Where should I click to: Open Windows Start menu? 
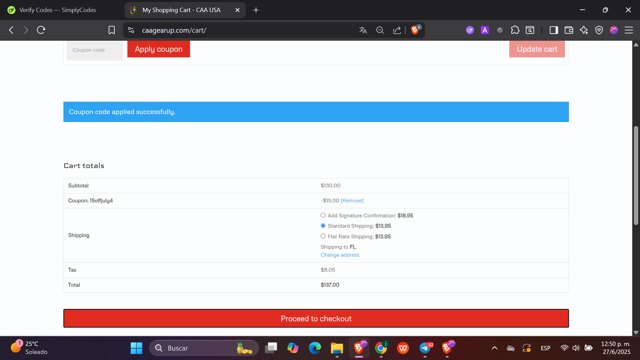[x=136, y=348]
